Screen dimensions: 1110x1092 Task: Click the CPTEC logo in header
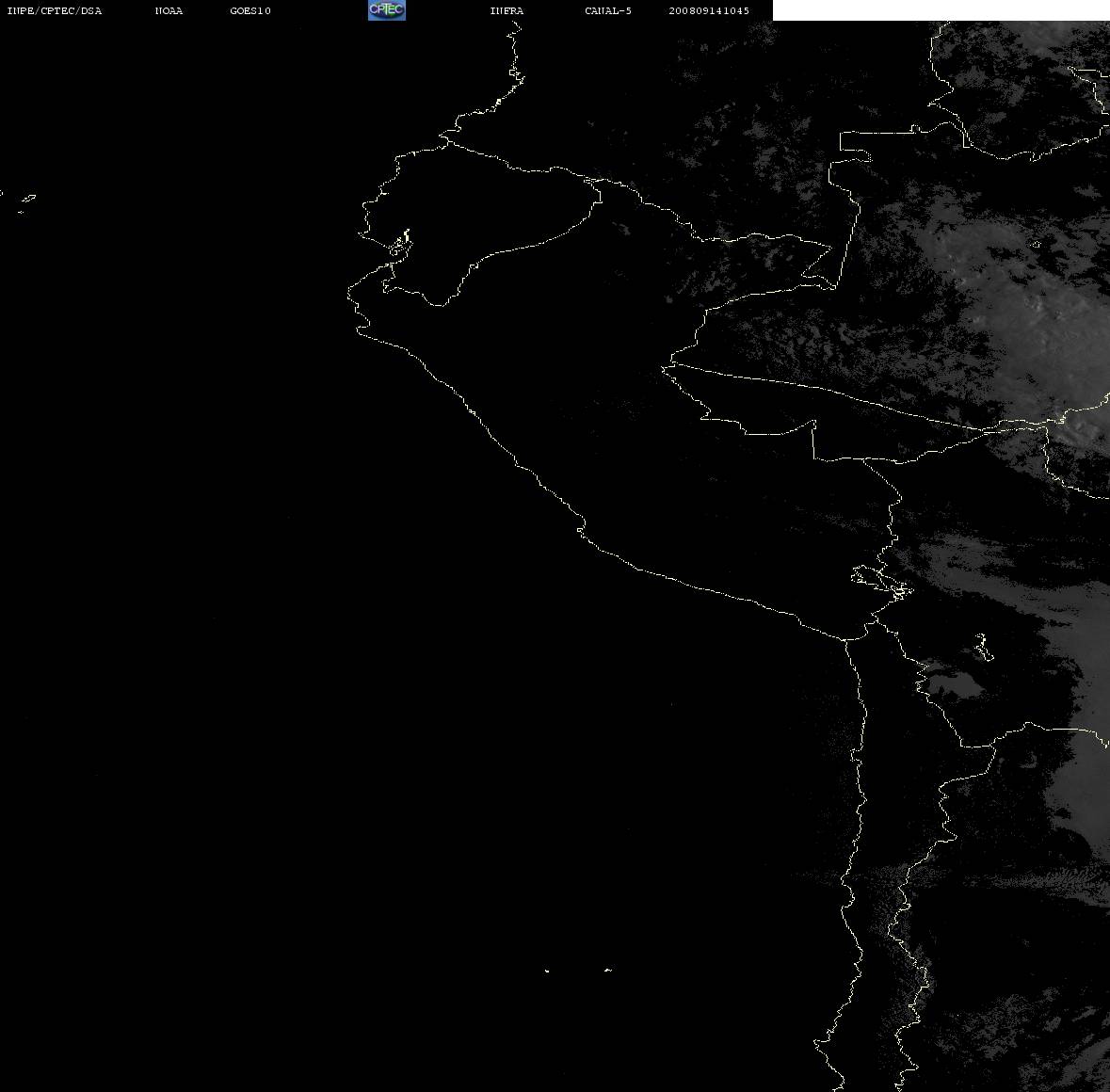(387, 10)
